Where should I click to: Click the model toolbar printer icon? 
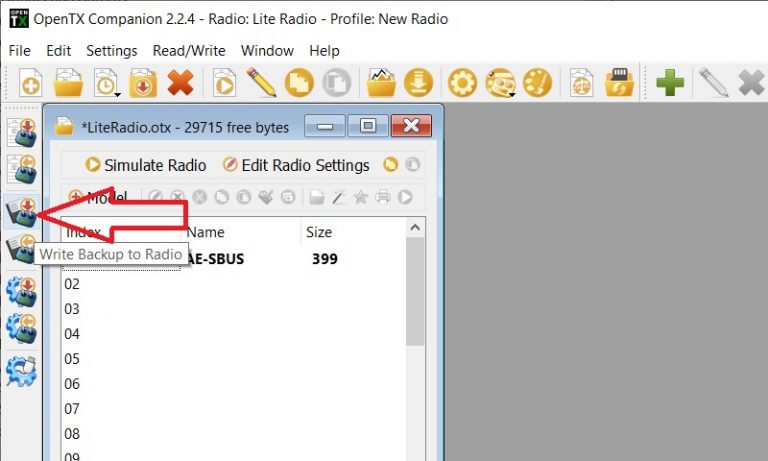(x=383, y=197)
